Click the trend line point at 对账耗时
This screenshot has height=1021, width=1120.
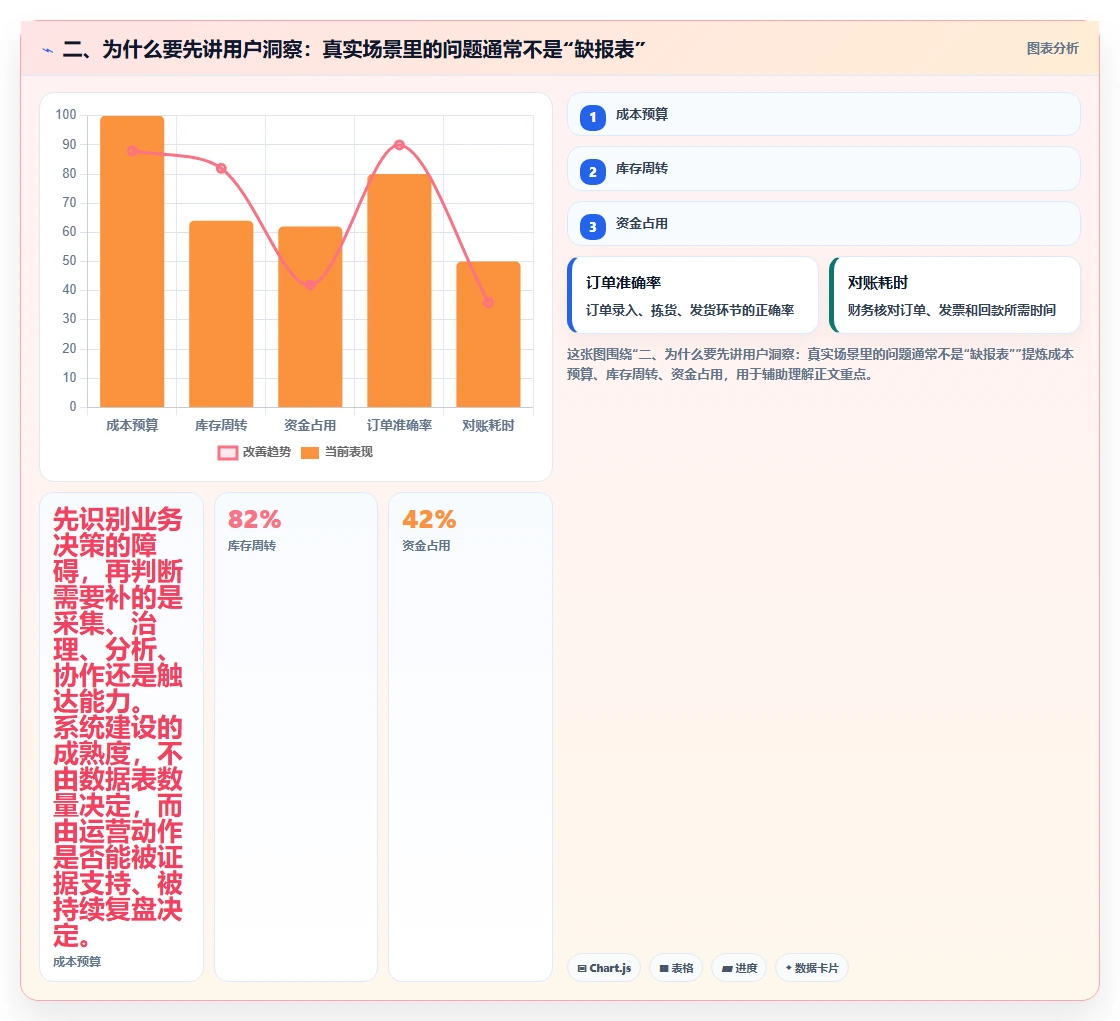pyautogui.click(x=489, y=302)
